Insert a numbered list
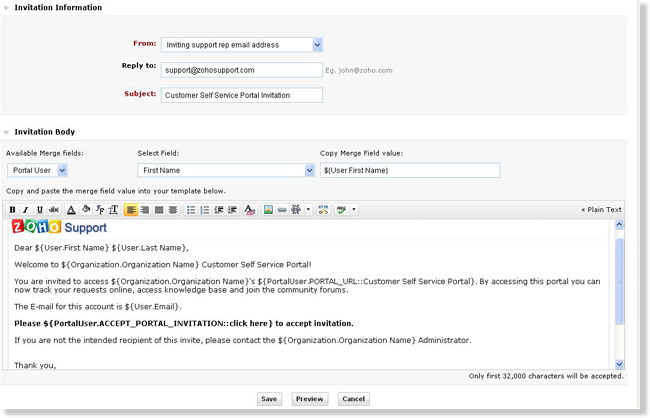 point(205,210)
